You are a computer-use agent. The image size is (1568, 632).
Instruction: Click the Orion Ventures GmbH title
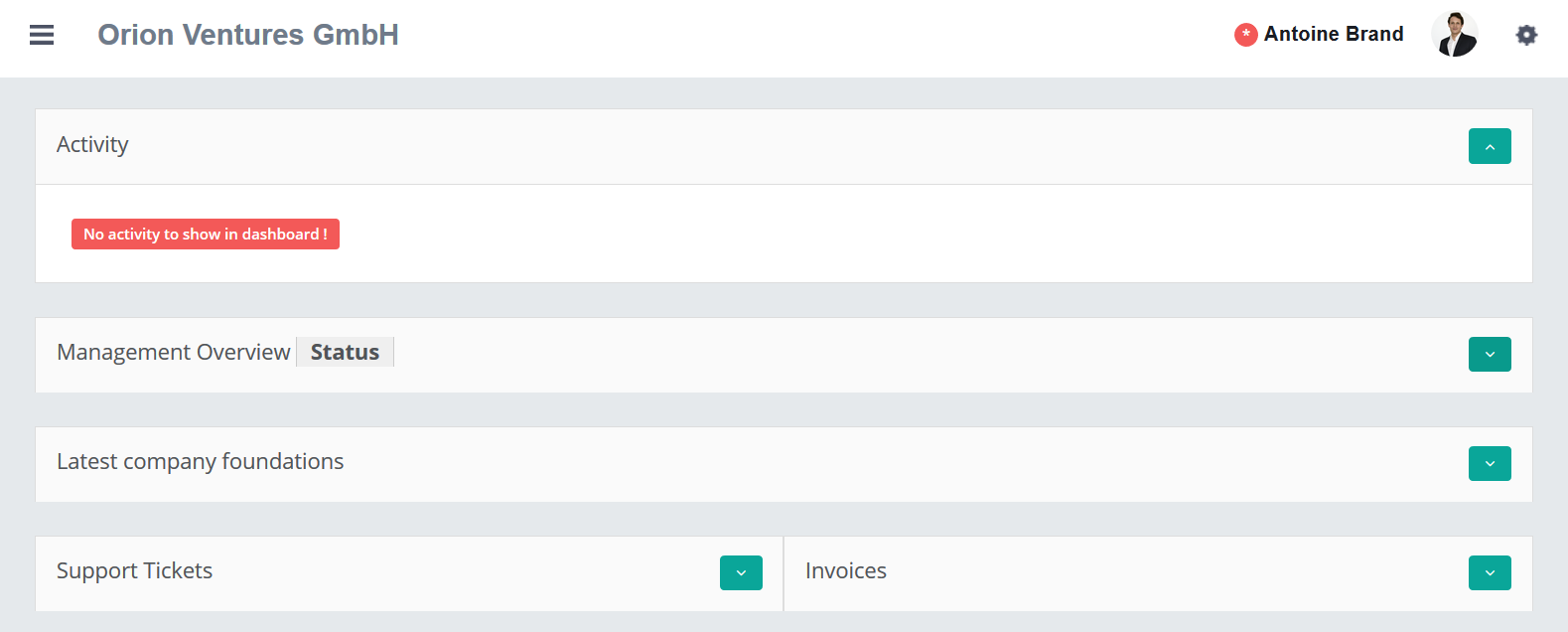coord(248,35)
